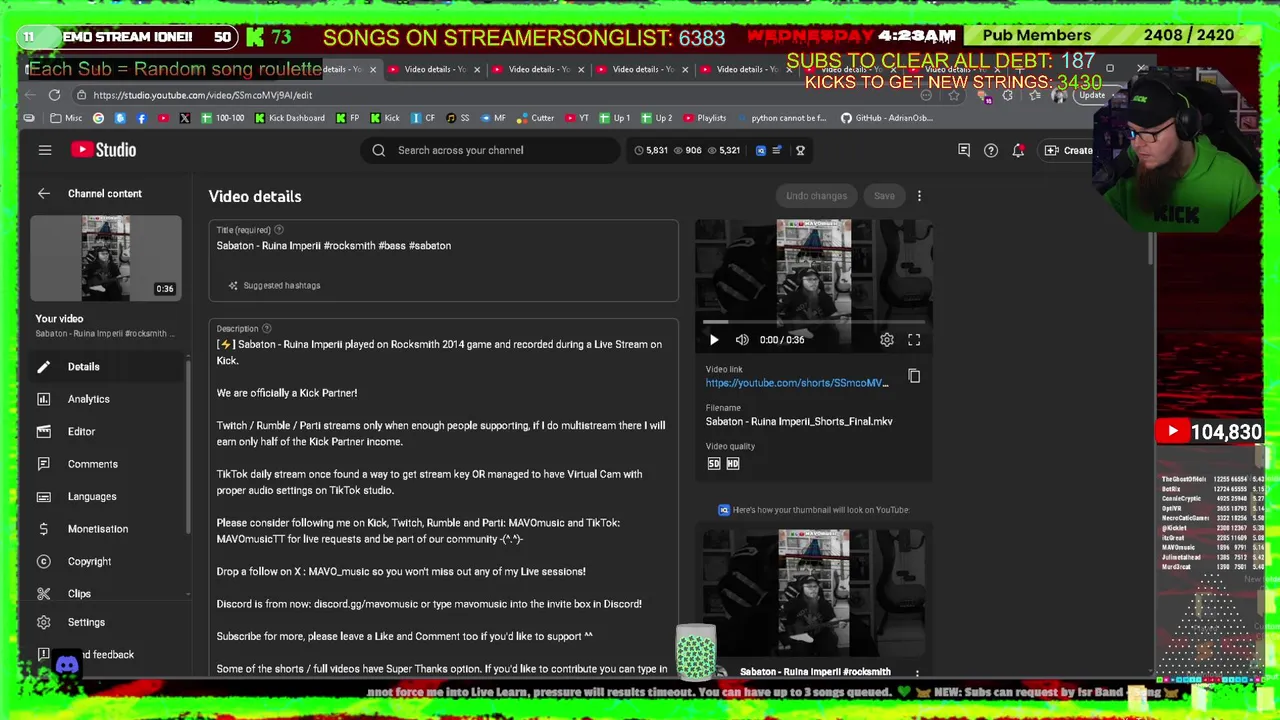The image size is (1280, 720).
Task: Open Settings in the sidebar
Action: coord(86,622)
